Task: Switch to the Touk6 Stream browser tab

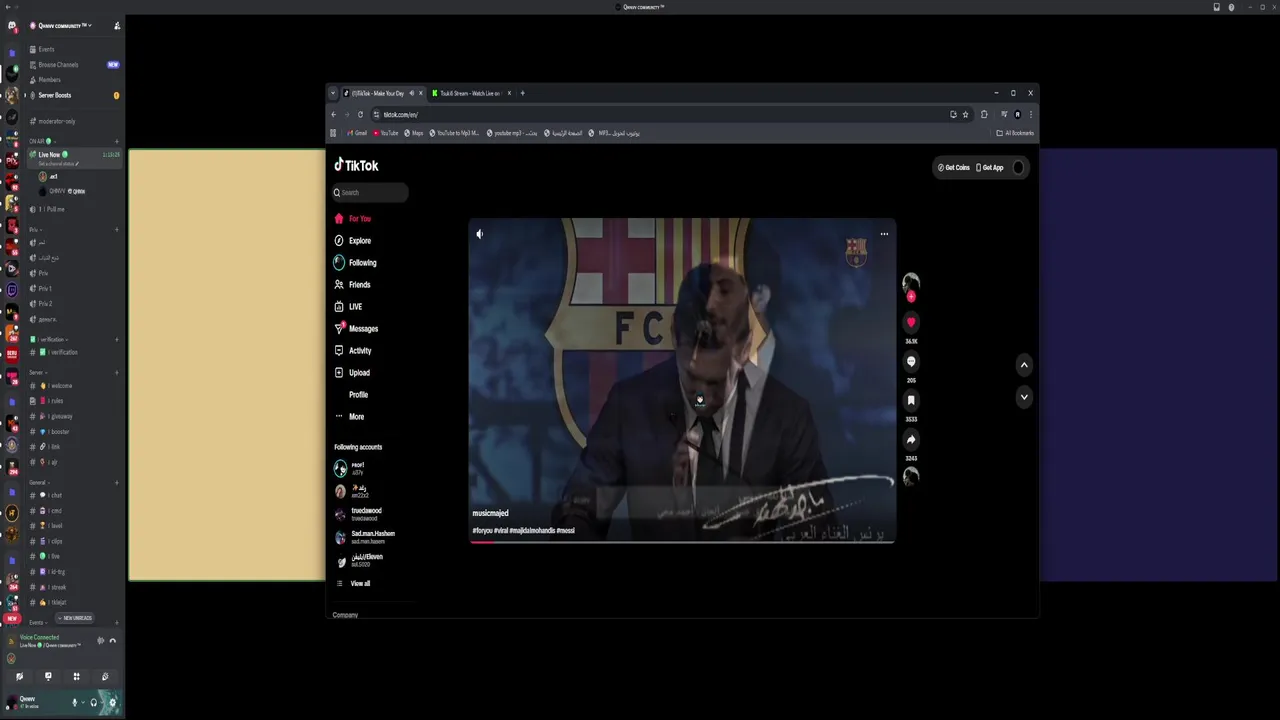Action: pyautogui.click(x=470, y=93)
